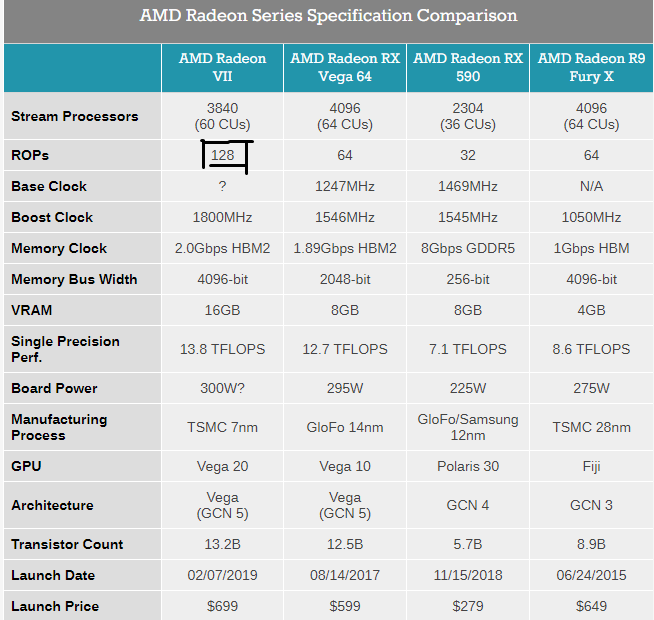Click the '13.8 TFLOPS' cell
654x620 pixels.
point(222,349)
